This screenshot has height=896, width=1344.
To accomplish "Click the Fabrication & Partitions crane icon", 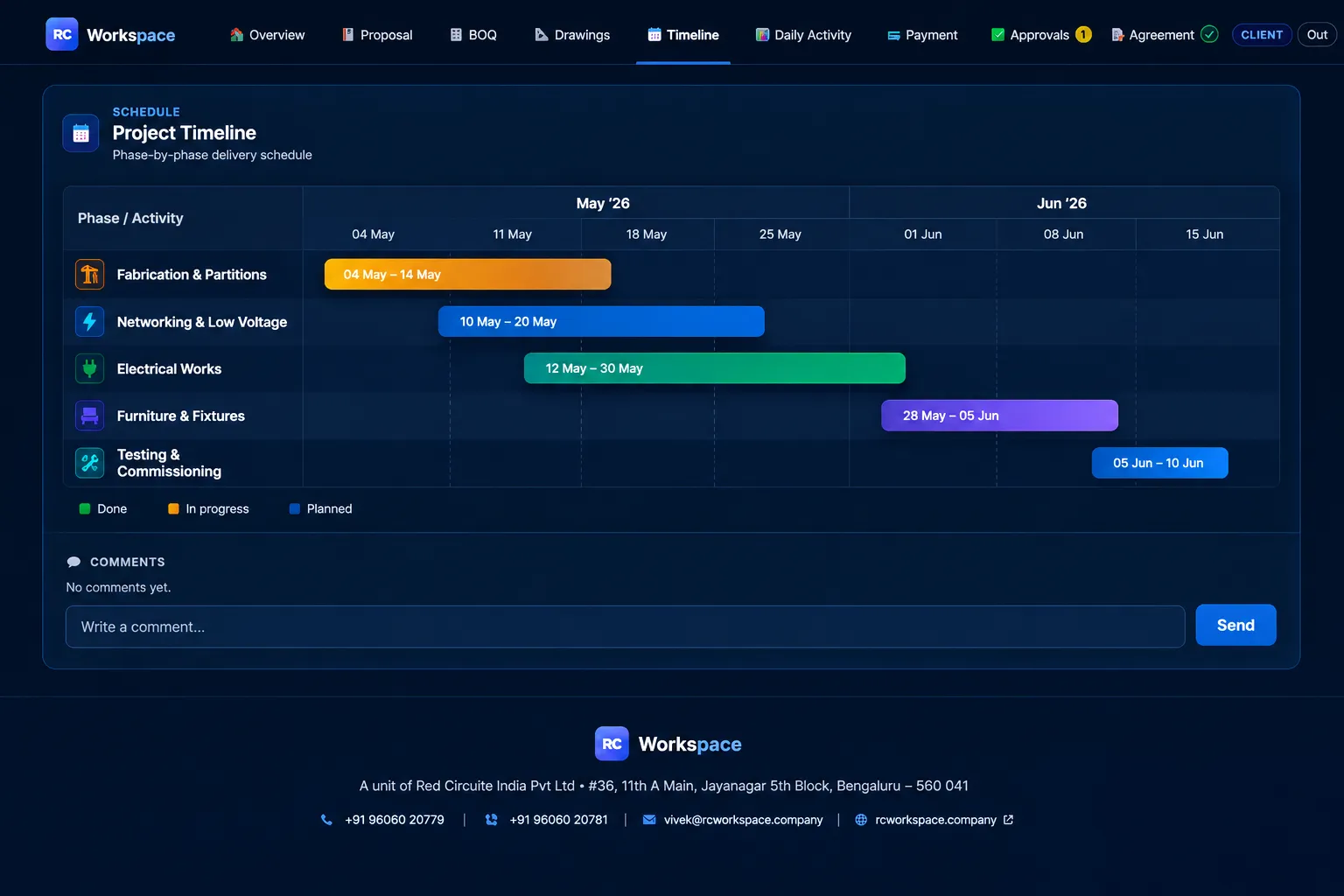I will click(x=89, y=275).
